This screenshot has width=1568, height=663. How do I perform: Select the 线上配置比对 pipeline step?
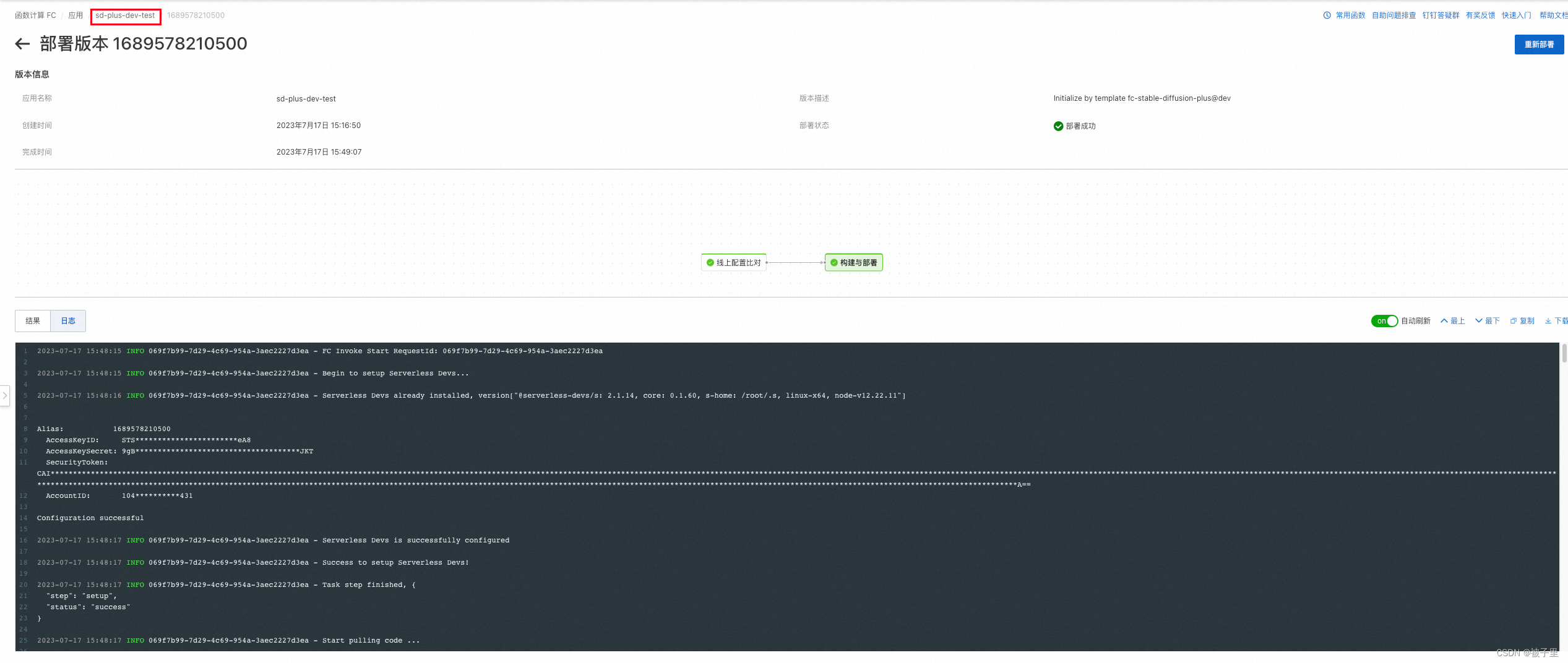pos(734,263)
